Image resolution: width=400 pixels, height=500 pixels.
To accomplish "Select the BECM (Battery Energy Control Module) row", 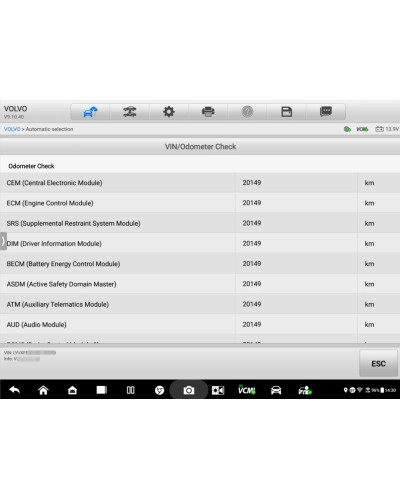I will click(x=200, y=264).
